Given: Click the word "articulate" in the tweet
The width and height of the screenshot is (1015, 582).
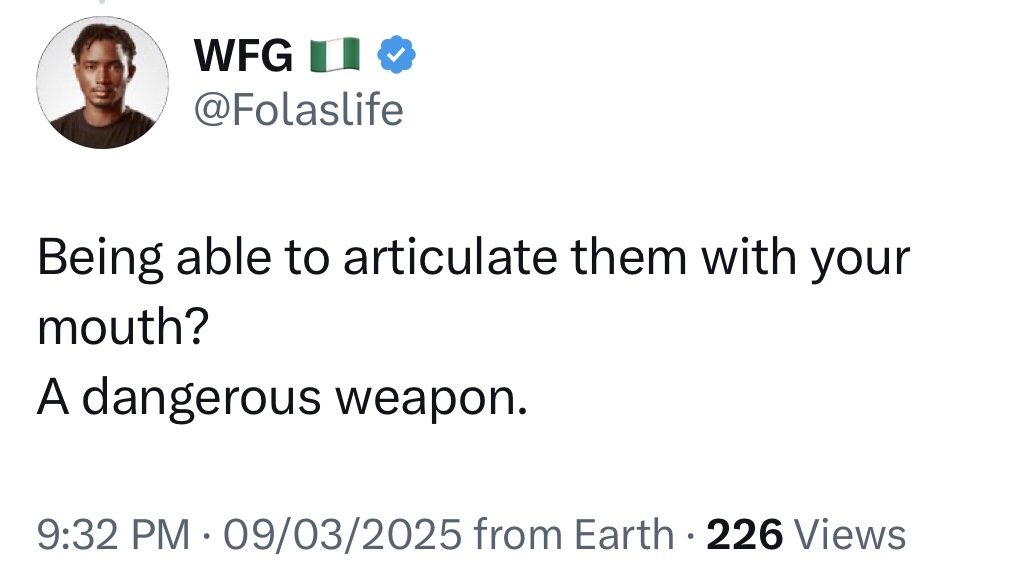Looking at the screenshot, I should point(448,258).
